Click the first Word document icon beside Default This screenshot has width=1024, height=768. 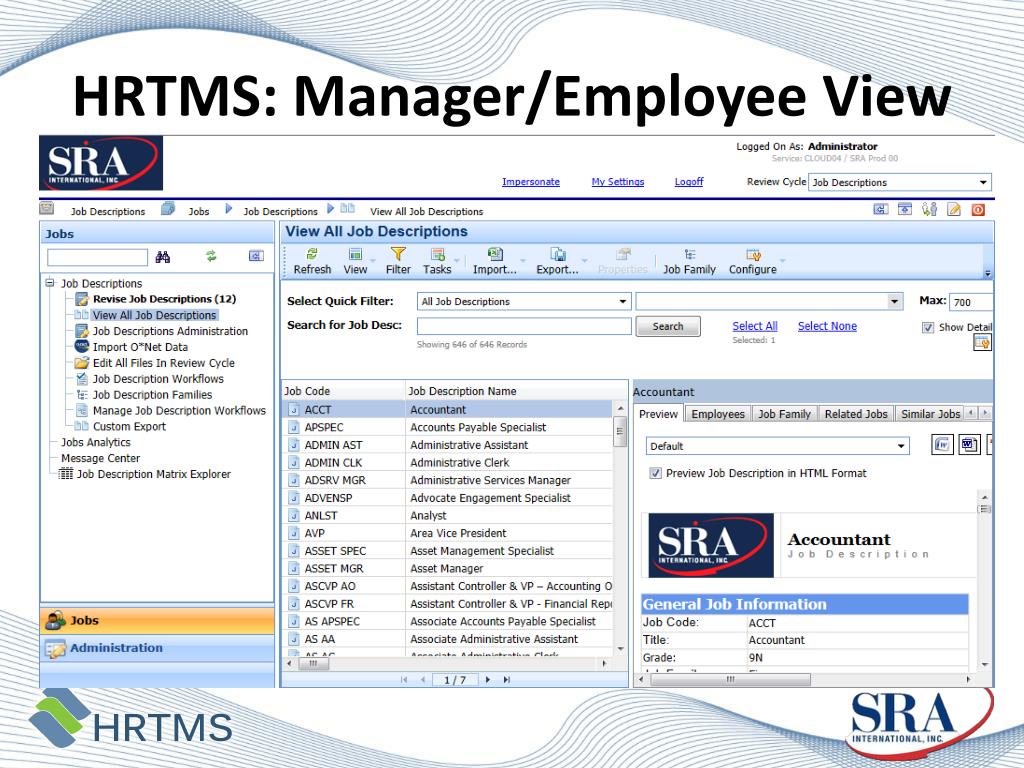point(942,445)
